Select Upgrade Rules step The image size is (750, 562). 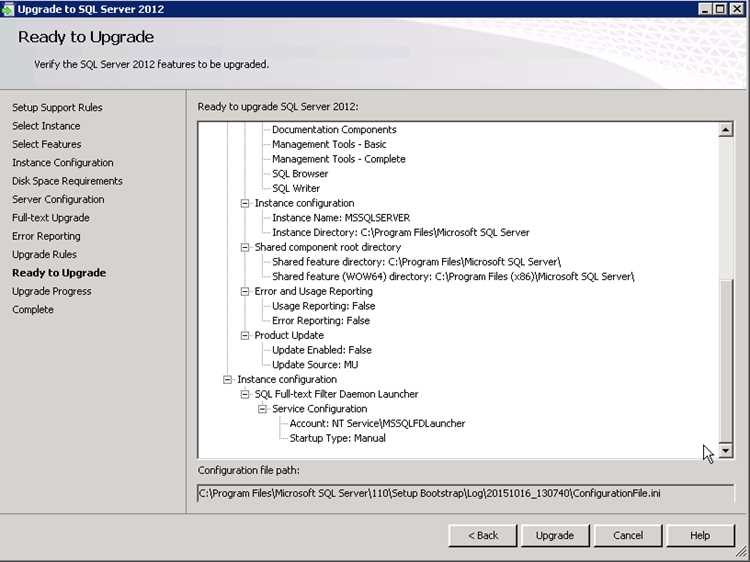(x=44, y=254)
